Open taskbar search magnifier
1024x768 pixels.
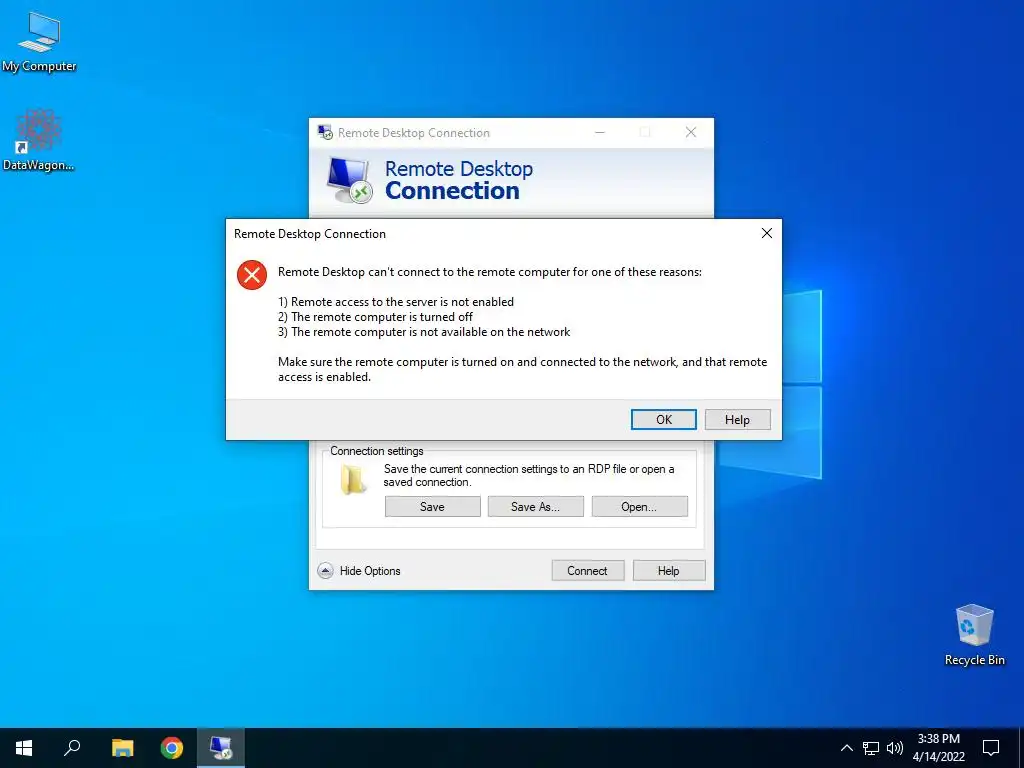[72, 748]
